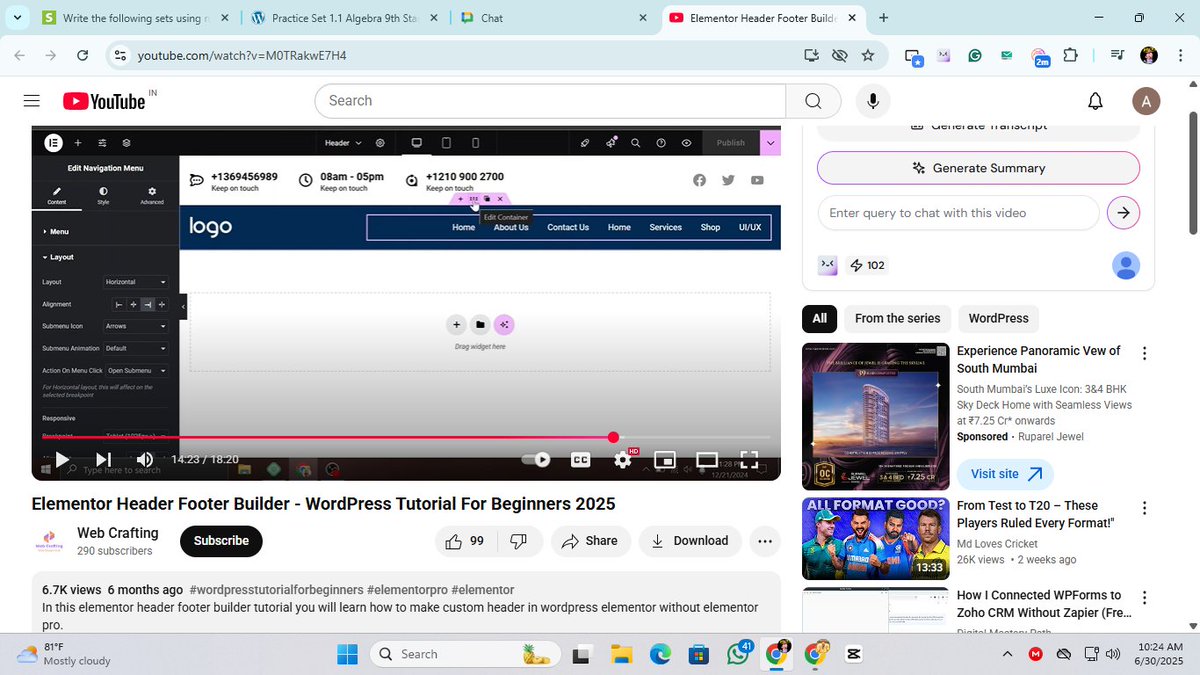Open more actions below the video
The height and width of the screenshot is (675, 1200).
[765, 541]
